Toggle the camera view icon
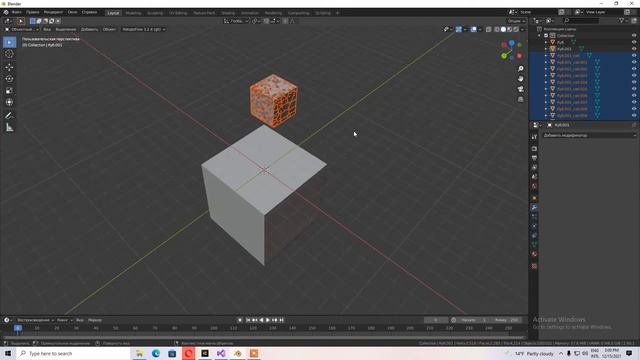Viewport: 640px width, 360px height. point(520,89)
